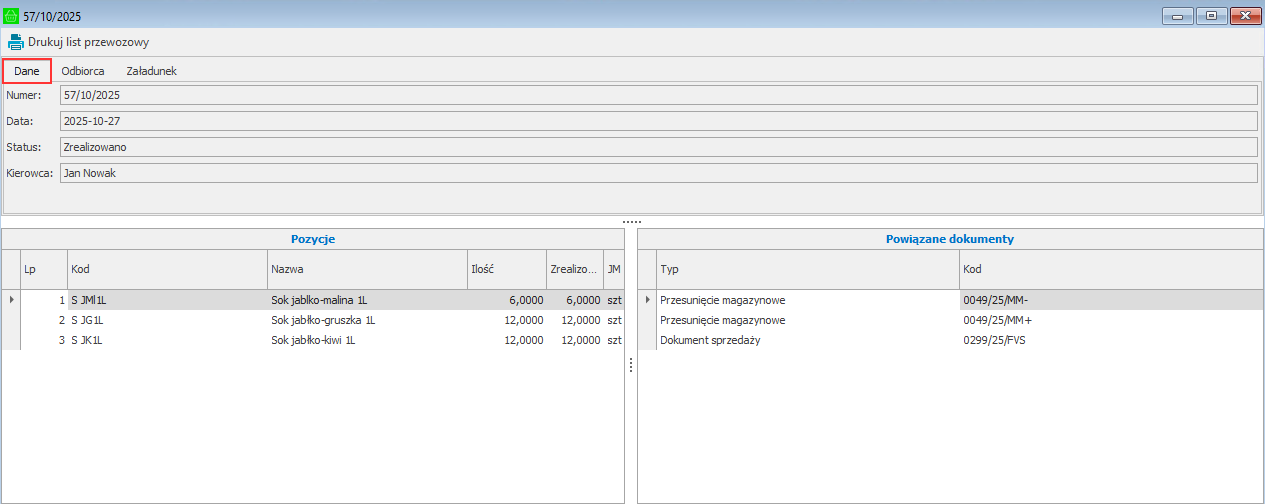1265x504 pixels.
Task: Click the Ilość column header
Action: (x=505, y=270)
